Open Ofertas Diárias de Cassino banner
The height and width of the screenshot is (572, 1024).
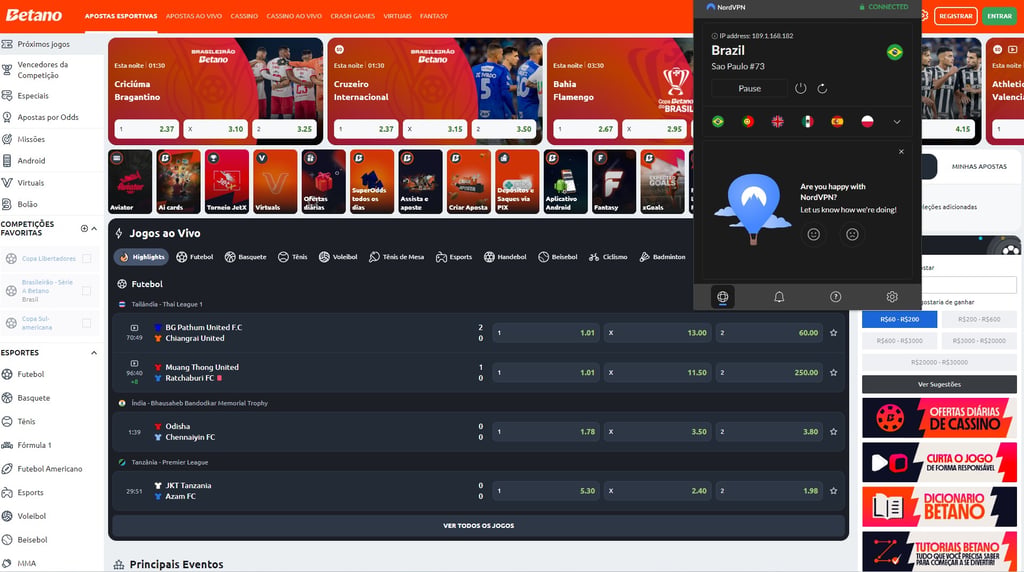(939, 418)
